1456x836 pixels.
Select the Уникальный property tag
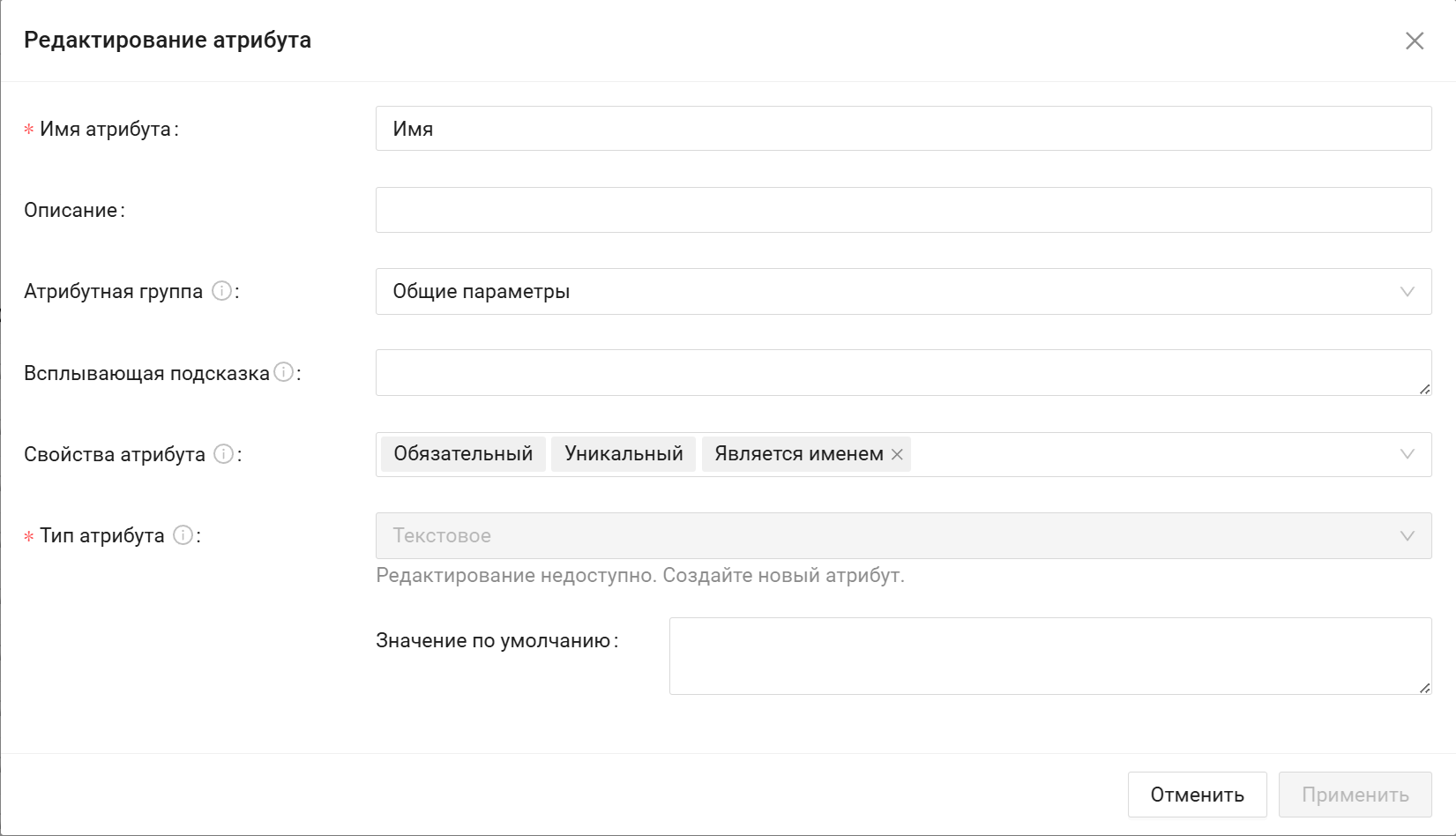tap(623, 454)
